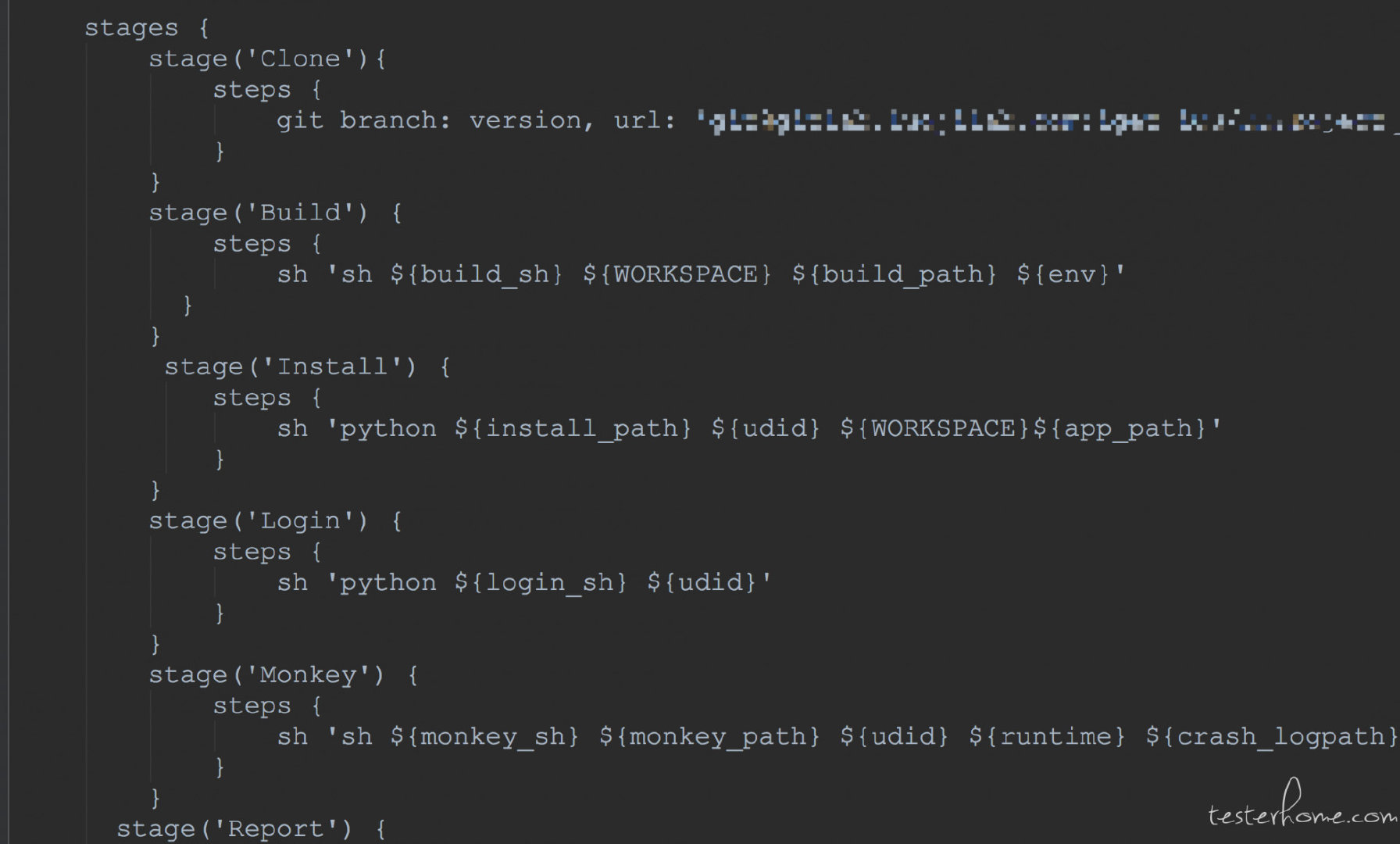Click the ${build_path} variable
The image size is (1400, 844).
click(895, 274)
